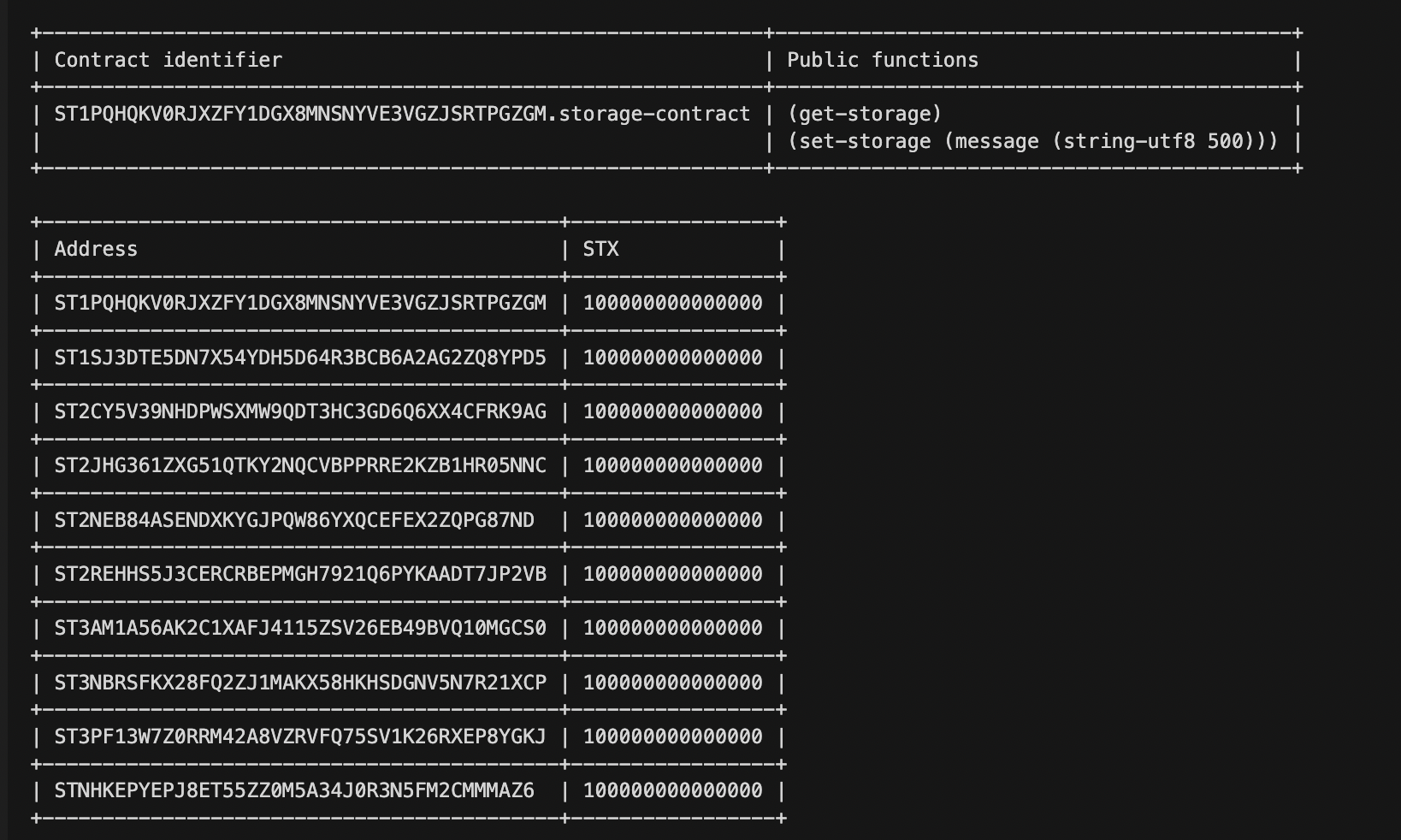The width and height of the screenshot is (1401, 840).
Task: Click the "Public functions" column header text
Action: coord(882,60)
